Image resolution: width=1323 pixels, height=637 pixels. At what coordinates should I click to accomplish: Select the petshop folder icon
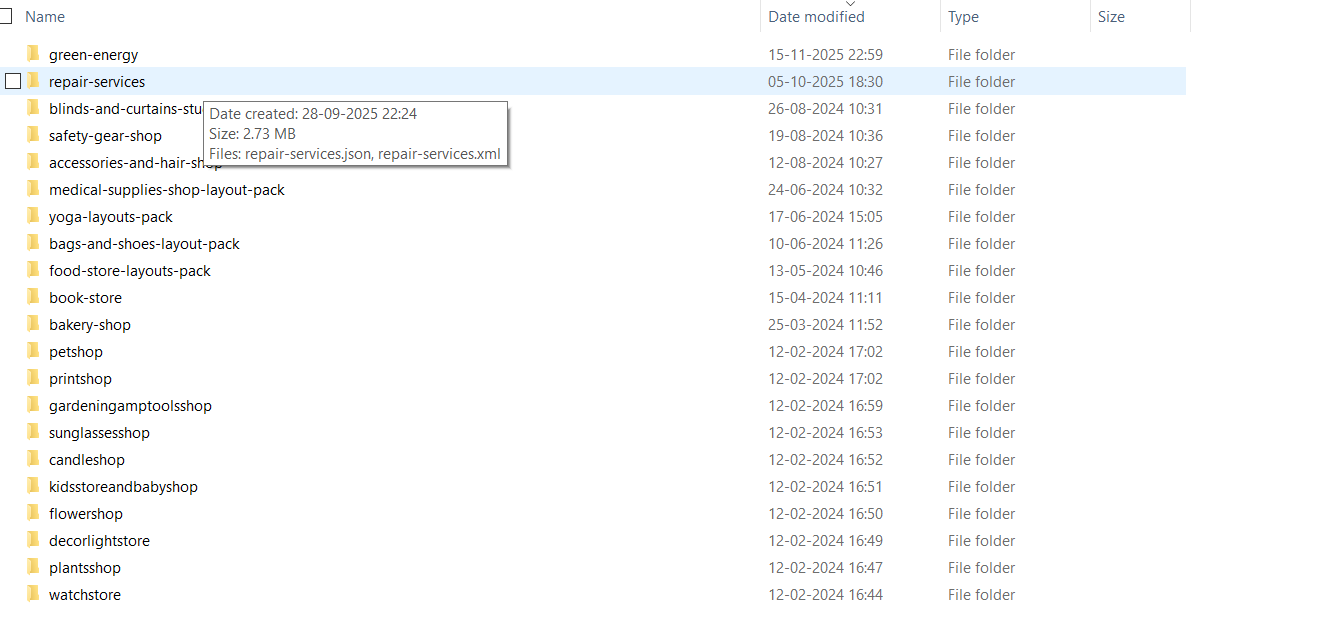click(x=33, y=351)
